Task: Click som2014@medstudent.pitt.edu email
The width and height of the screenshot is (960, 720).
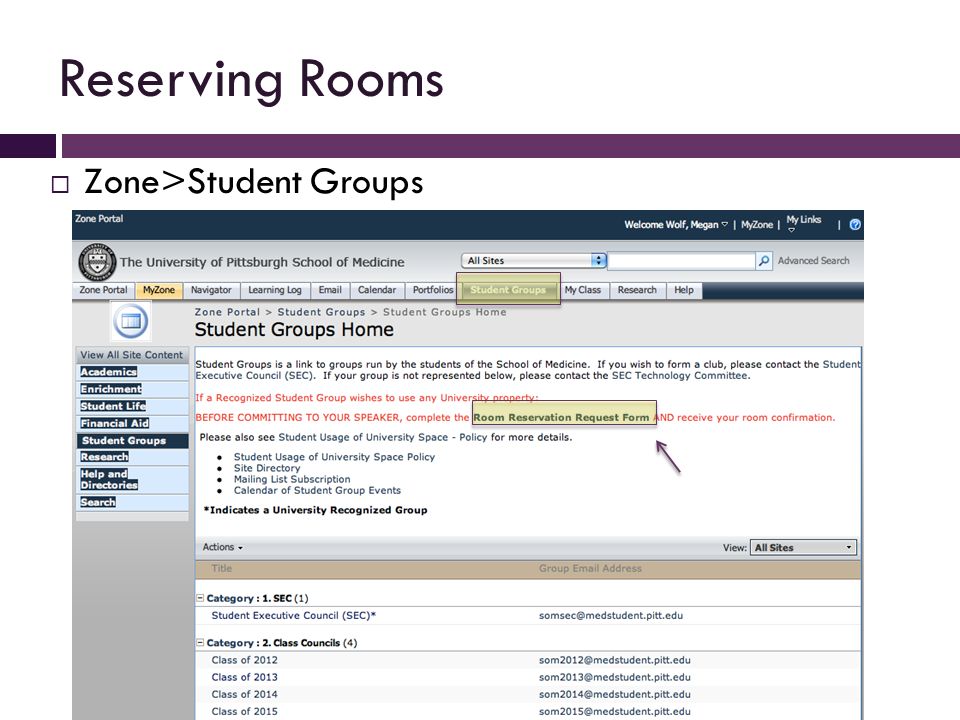Action: 615,694
